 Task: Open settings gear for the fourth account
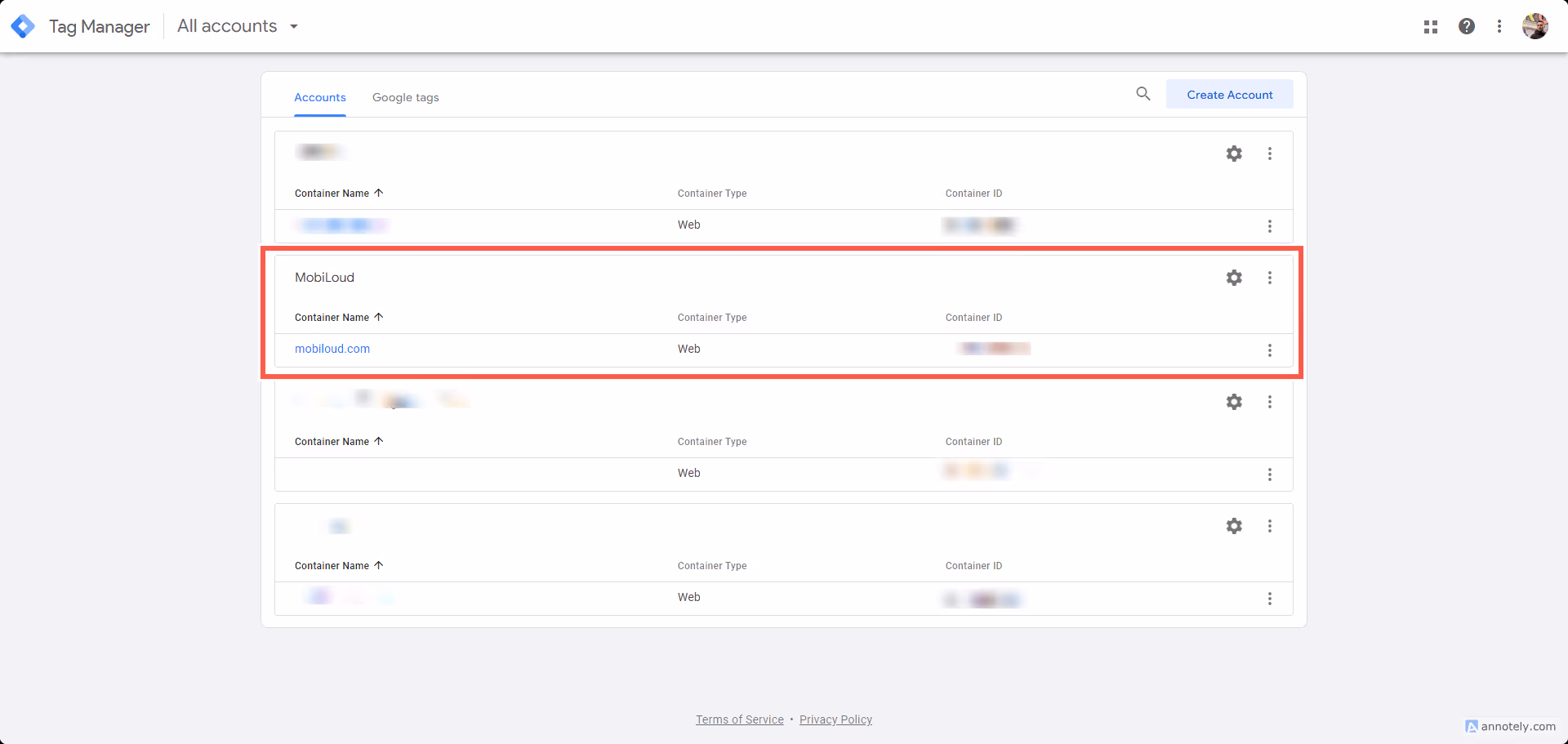coord(1234,526)
